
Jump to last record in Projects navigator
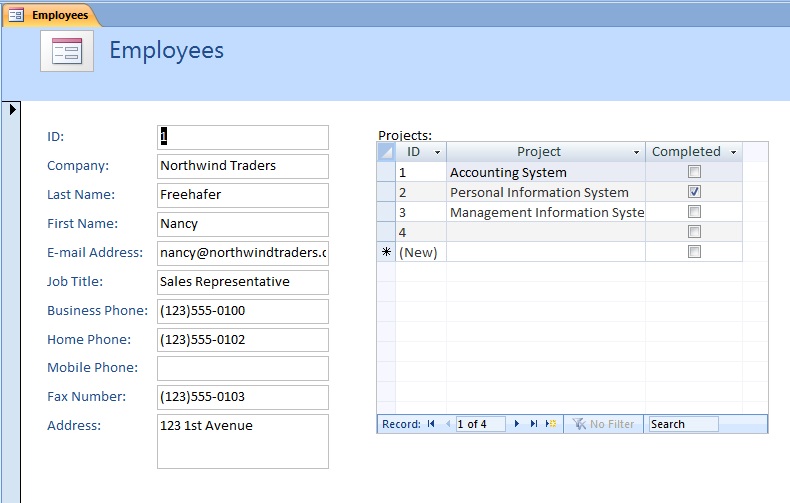[x=534, y=424]
